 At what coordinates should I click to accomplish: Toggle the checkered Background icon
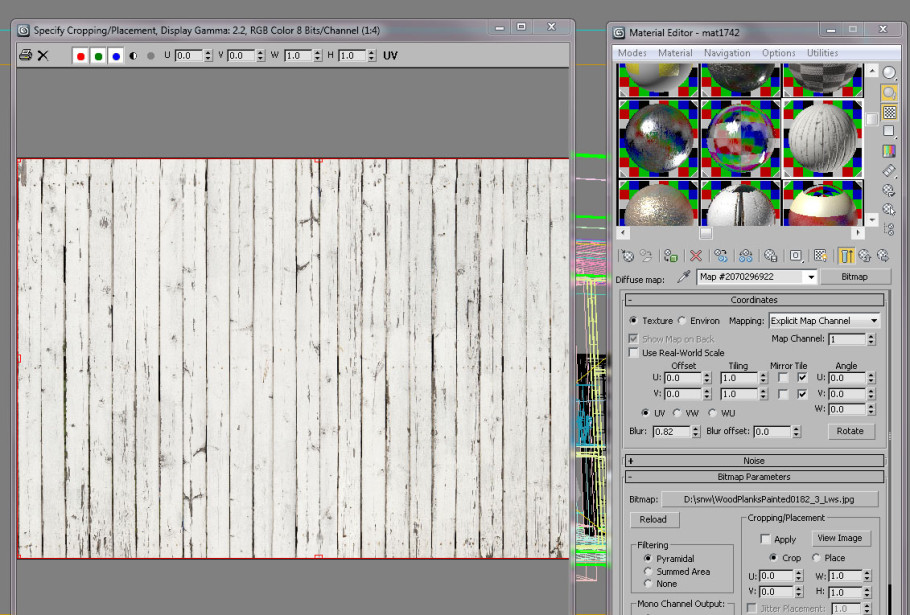[889, 112]
